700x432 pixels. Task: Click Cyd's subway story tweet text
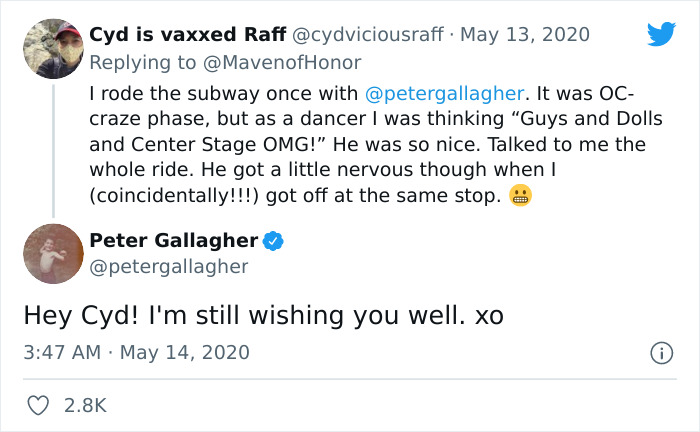click(350, 144)
